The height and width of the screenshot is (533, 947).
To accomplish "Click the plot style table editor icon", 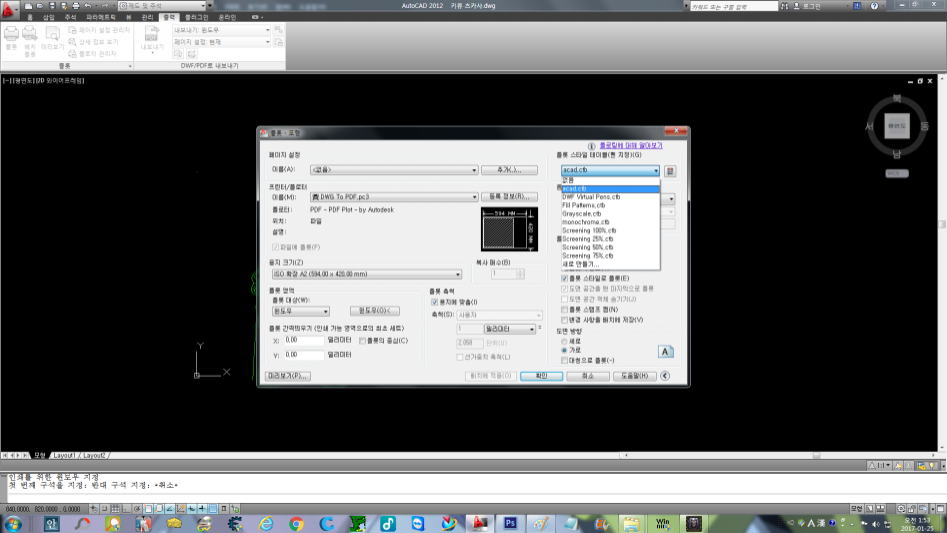I will click(x=670, y=171).
